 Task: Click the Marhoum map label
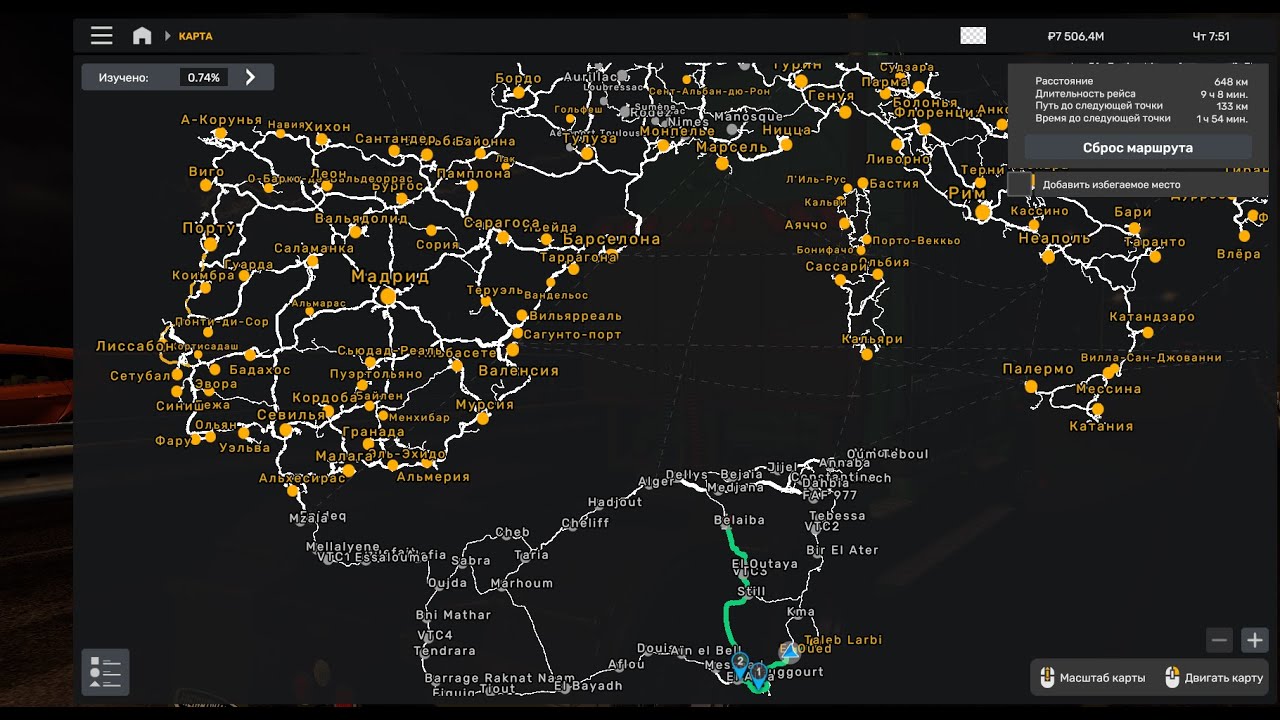[x=522, y=583]
